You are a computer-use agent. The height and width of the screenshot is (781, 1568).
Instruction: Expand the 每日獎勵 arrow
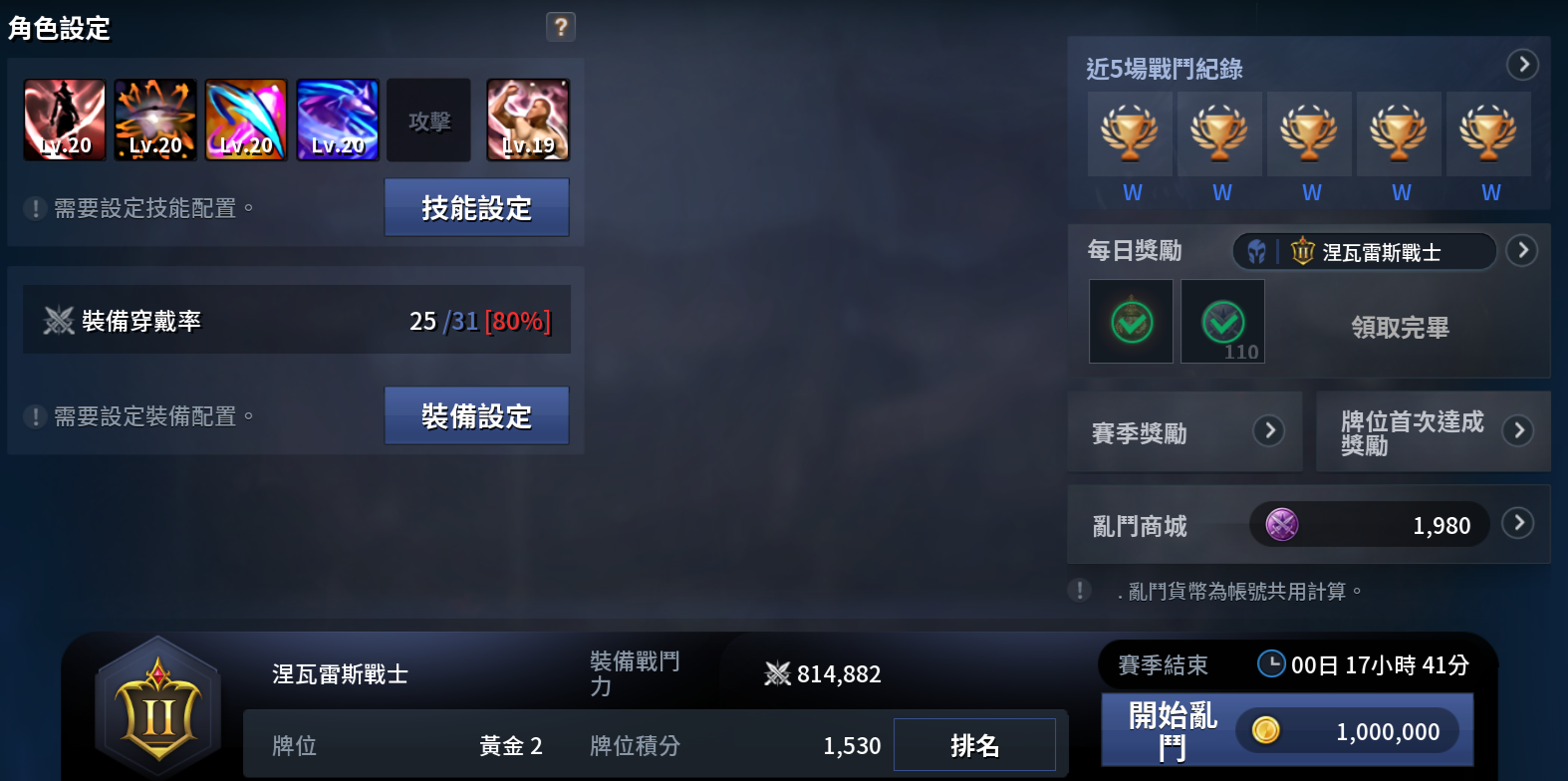coord(1521,250)
